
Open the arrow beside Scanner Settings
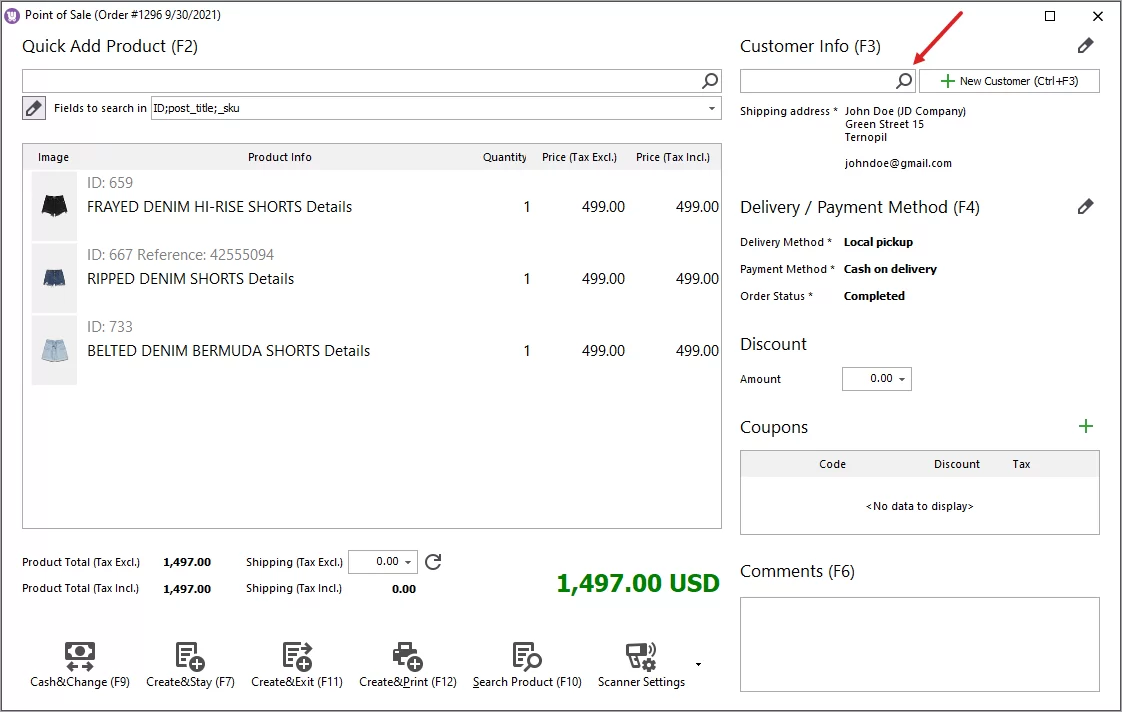pyautogui.click(x=698, y=665)
